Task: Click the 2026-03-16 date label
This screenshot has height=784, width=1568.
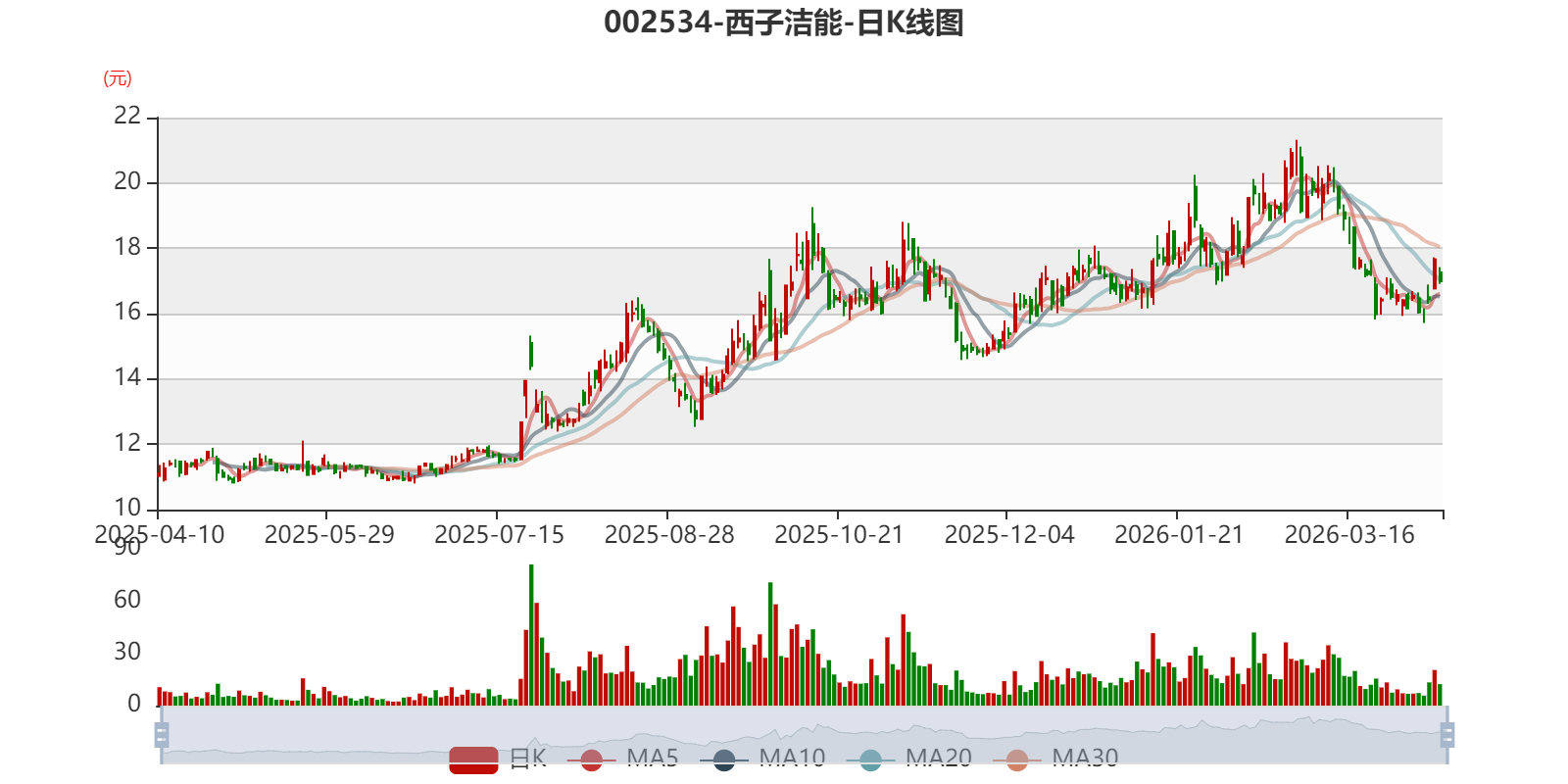Action: click(x=1349, y=535)
